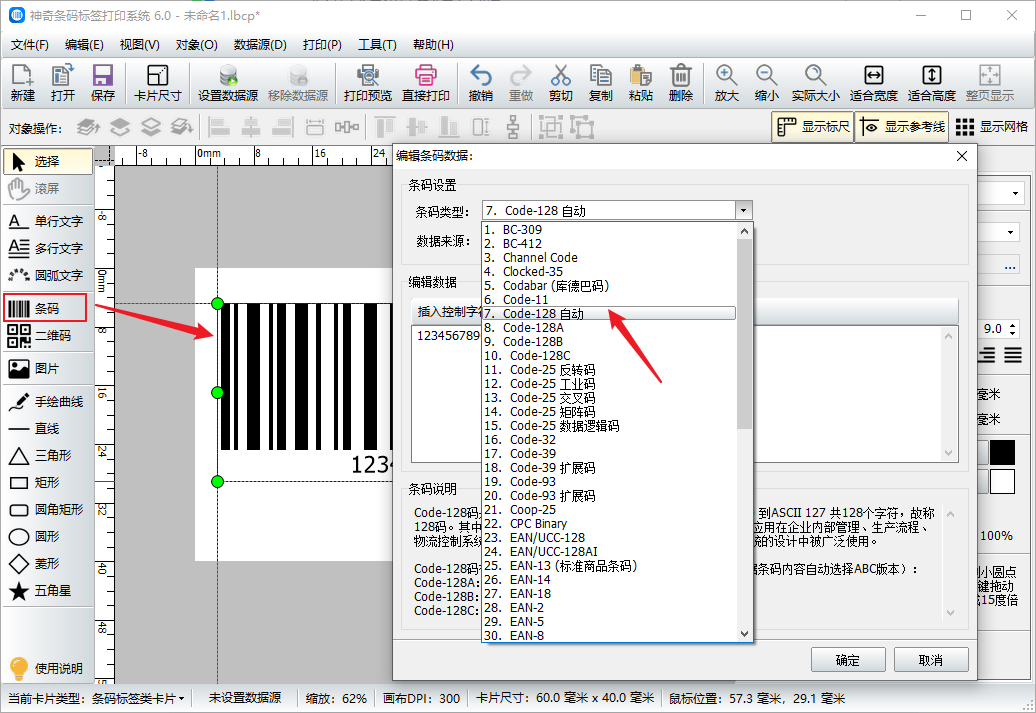This screenshot has height=713, width=1036.
Task: Choose Channel Code option
Action: [609, 258]
